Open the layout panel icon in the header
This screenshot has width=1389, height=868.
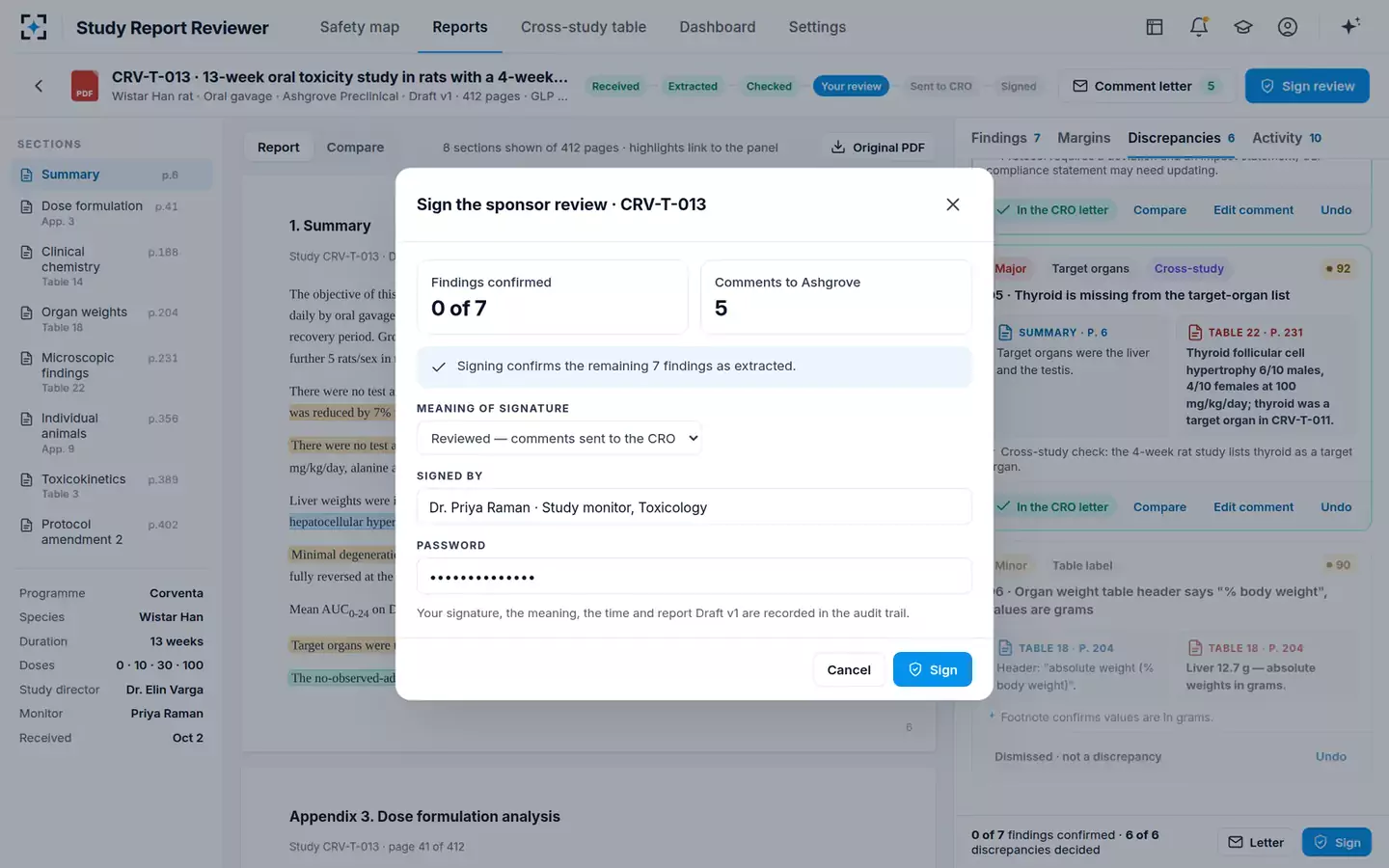point(1155,27)
